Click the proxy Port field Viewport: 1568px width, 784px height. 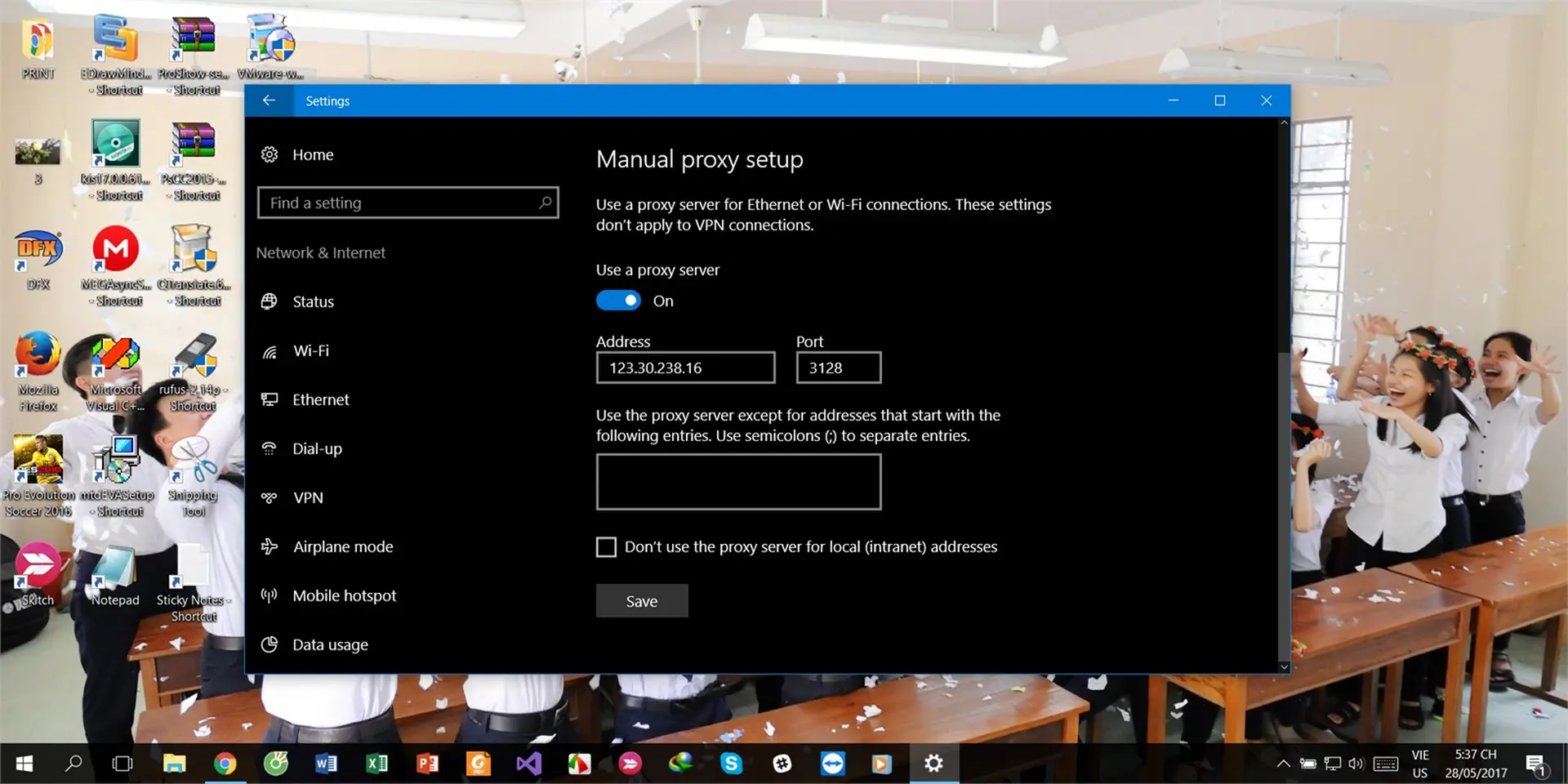coord(838,367)
